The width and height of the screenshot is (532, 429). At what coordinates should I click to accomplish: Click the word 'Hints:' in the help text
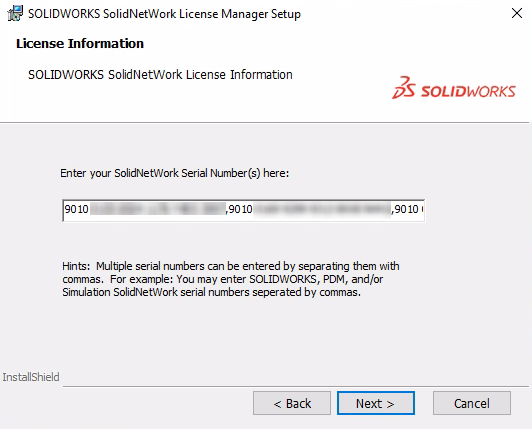(x=76, y=266)
